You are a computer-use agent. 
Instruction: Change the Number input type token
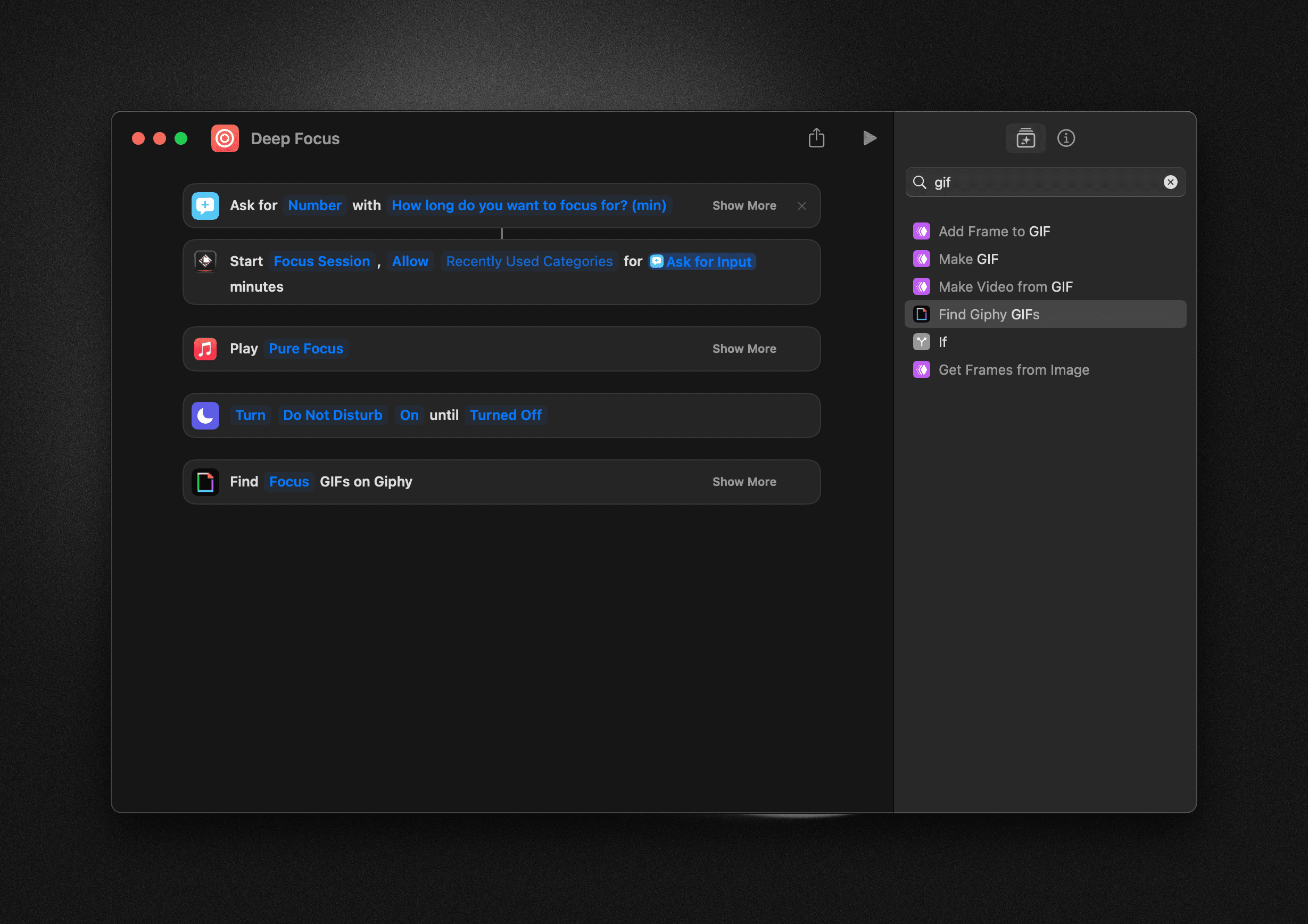pyautogui.click(x=314, y=205)
